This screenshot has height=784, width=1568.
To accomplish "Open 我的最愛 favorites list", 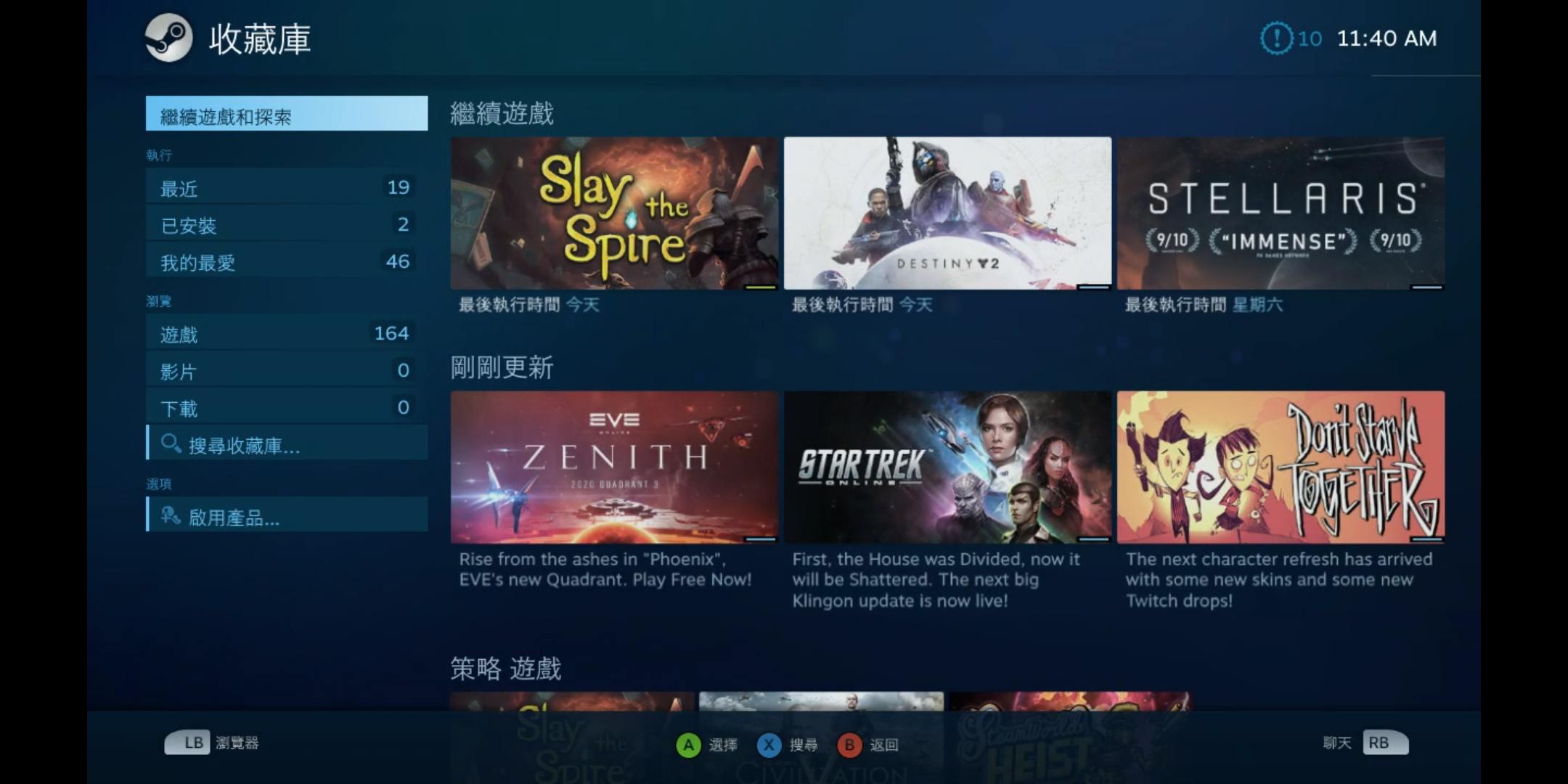I will tap(287, 261).
